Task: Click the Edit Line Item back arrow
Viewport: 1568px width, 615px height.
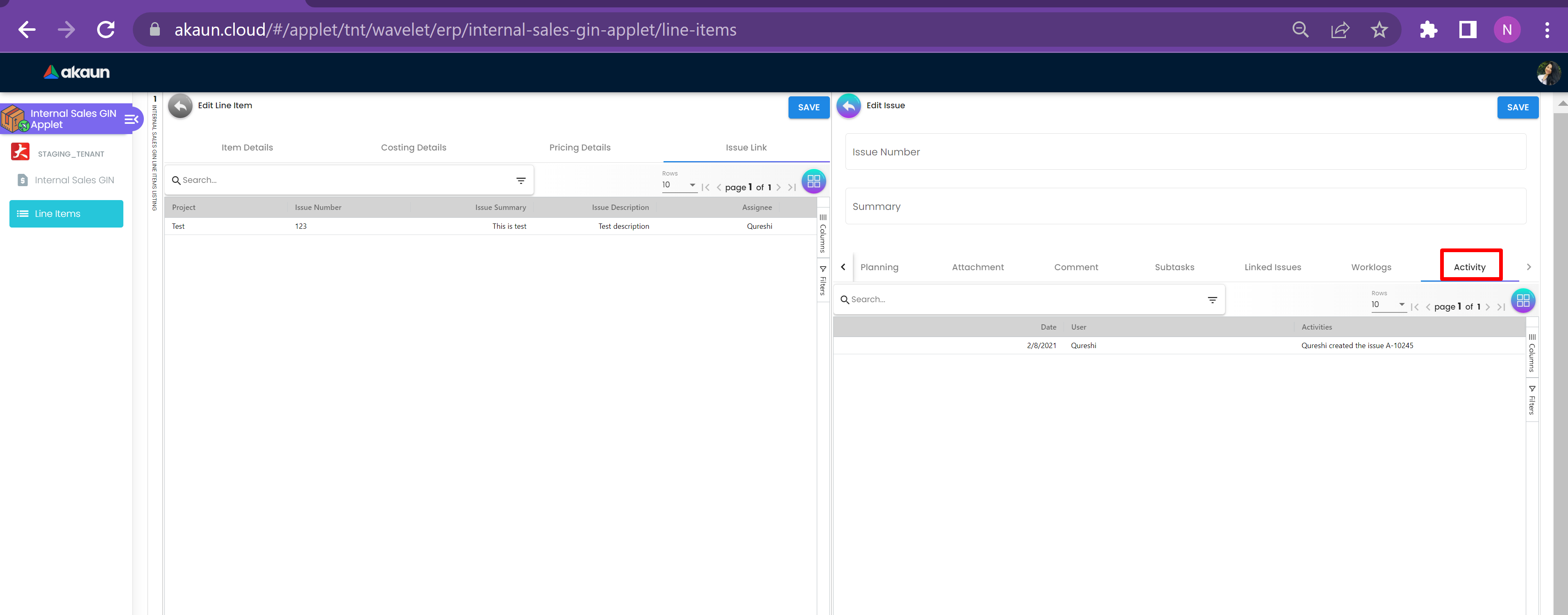Action: (x=180, y=106)
